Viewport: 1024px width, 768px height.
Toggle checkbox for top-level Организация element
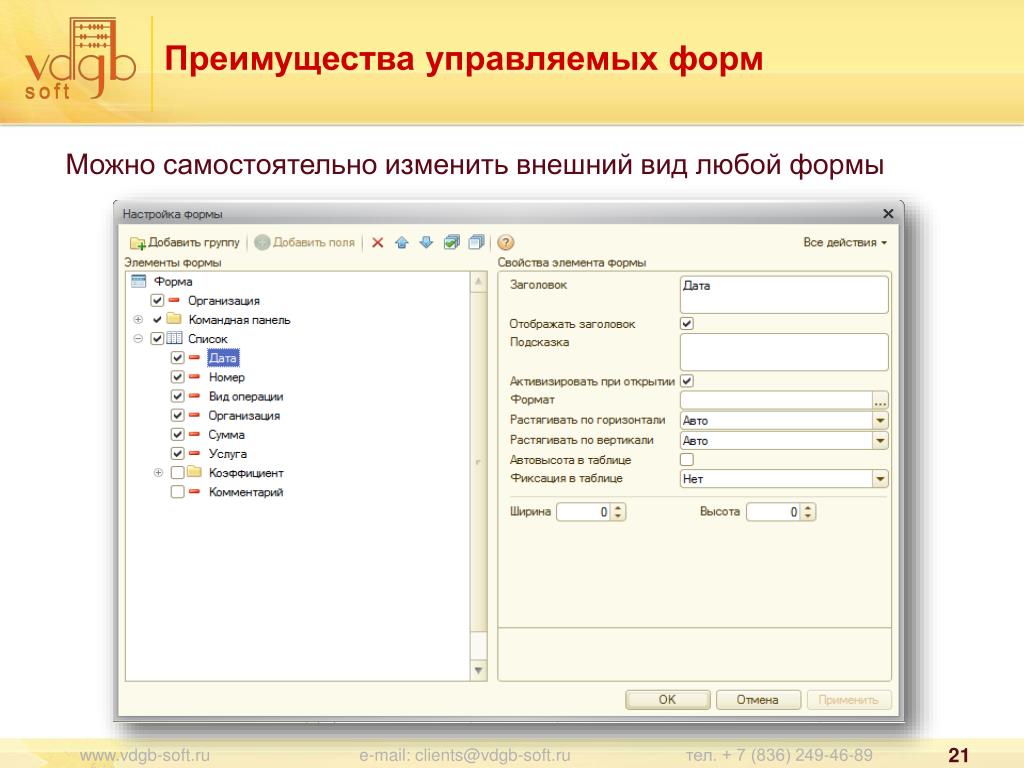157,300
